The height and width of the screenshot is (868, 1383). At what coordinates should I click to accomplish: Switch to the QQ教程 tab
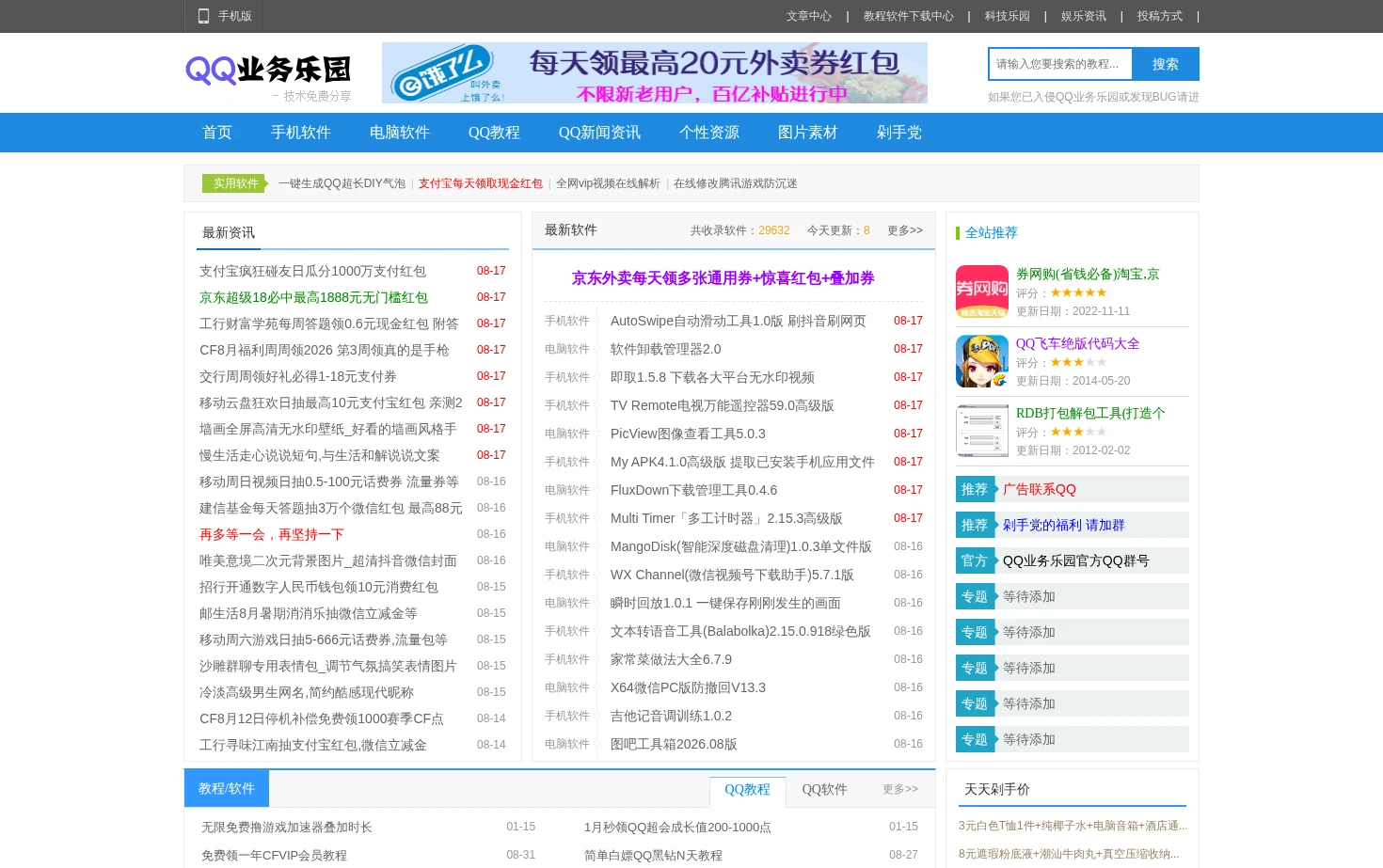click(747, 790)
